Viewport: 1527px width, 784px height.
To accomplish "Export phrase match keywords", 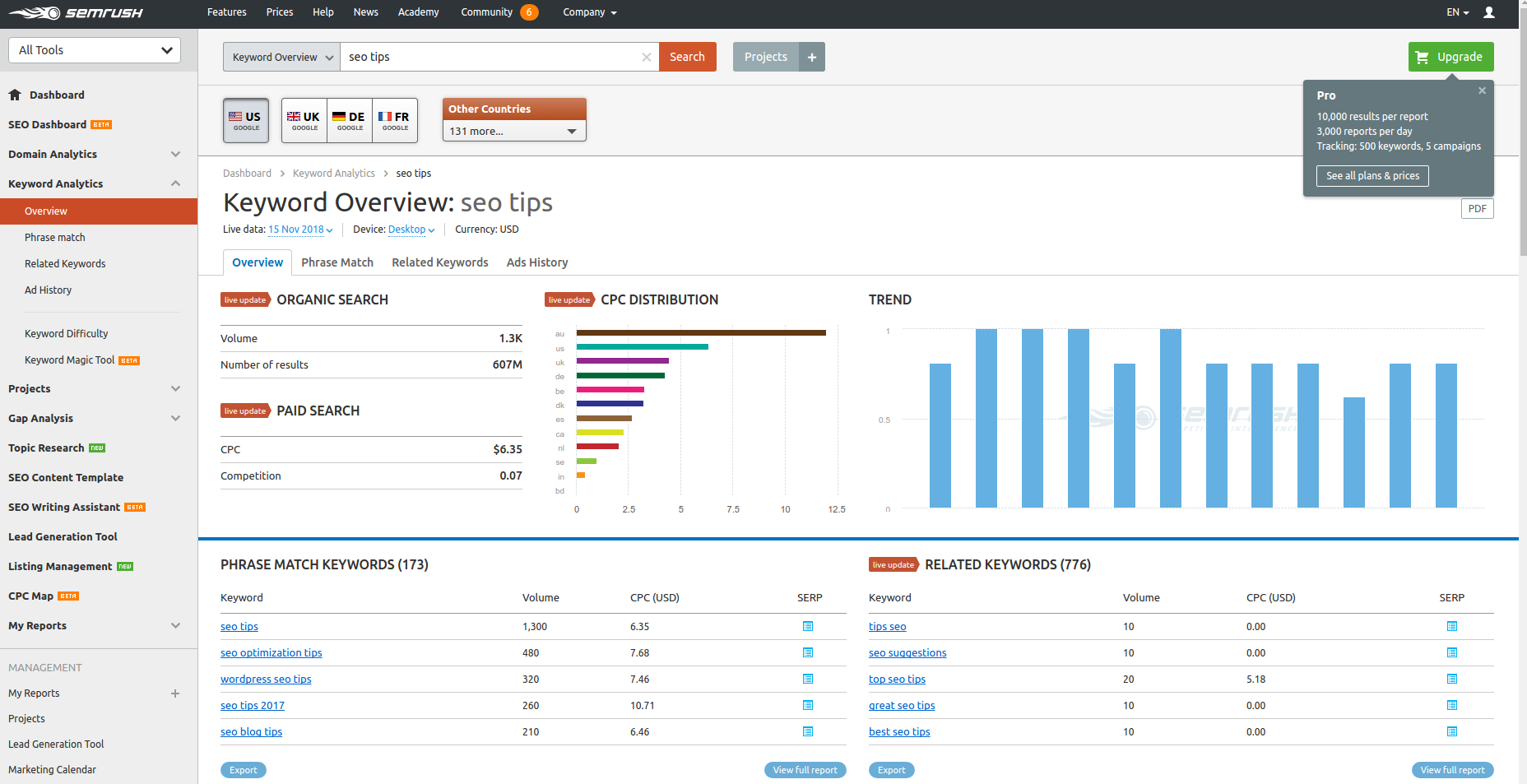I will coord(244,770).
